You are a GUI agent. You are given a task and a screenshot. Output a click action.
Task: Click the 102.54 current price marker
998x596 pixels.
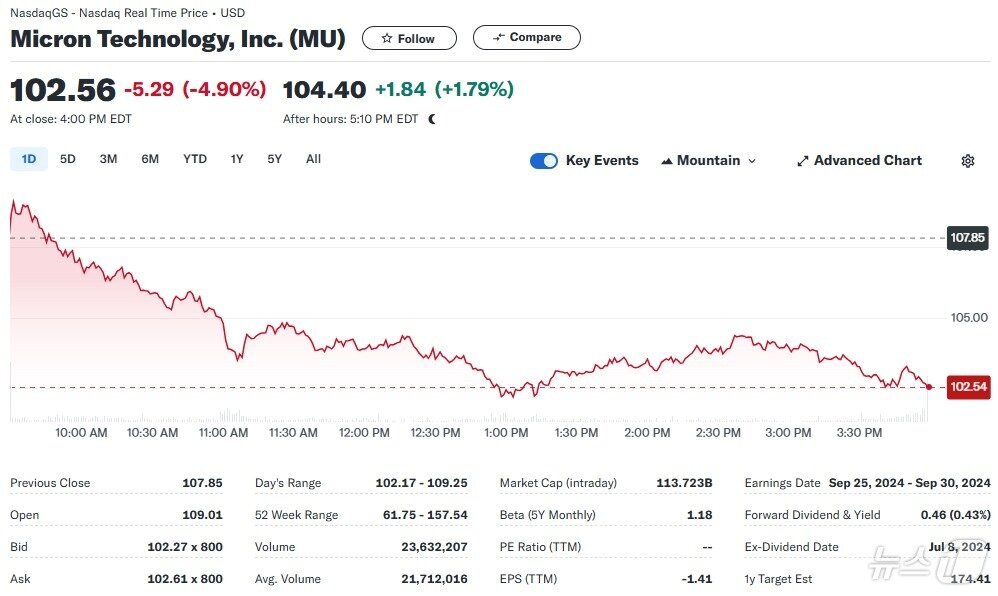(968, 387)
